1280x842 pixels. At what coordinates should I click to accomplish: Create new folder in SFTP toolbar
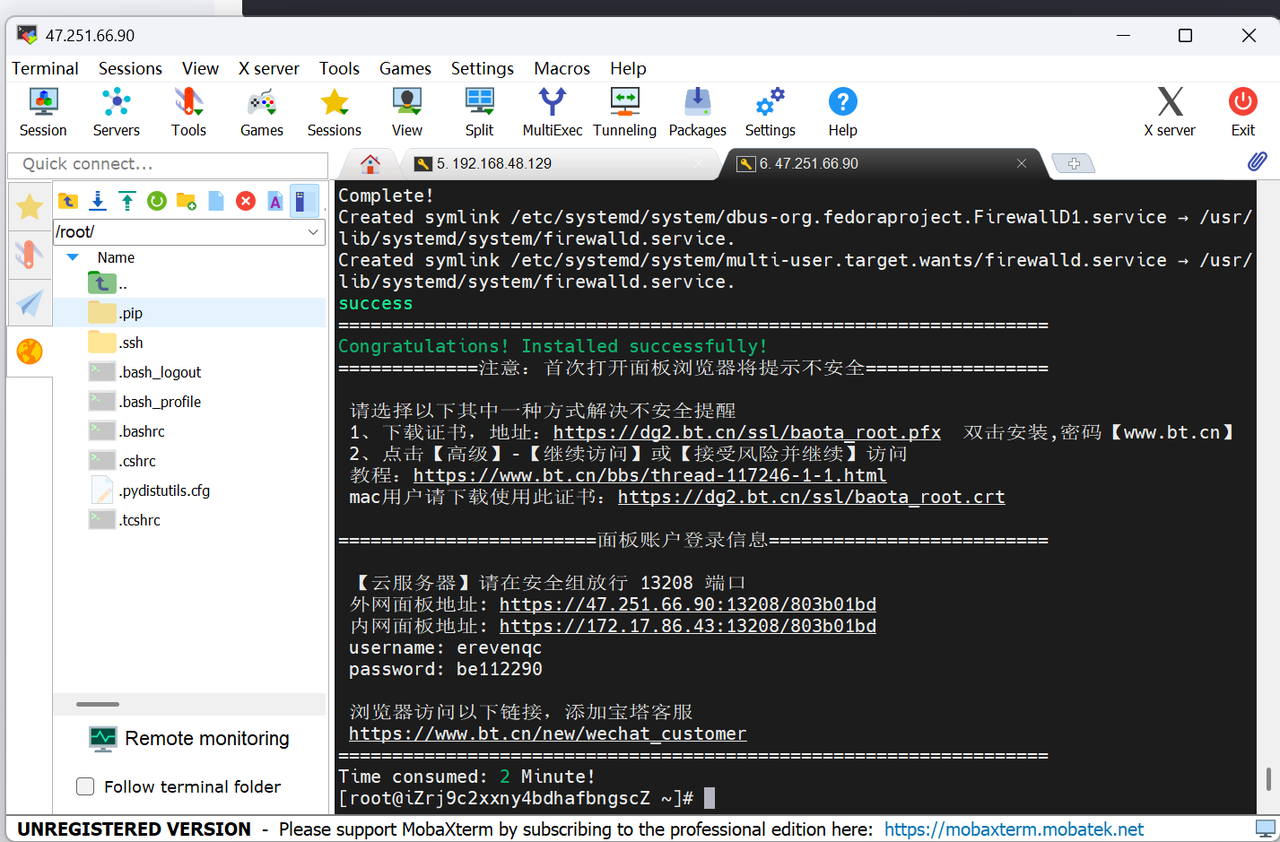186,201
